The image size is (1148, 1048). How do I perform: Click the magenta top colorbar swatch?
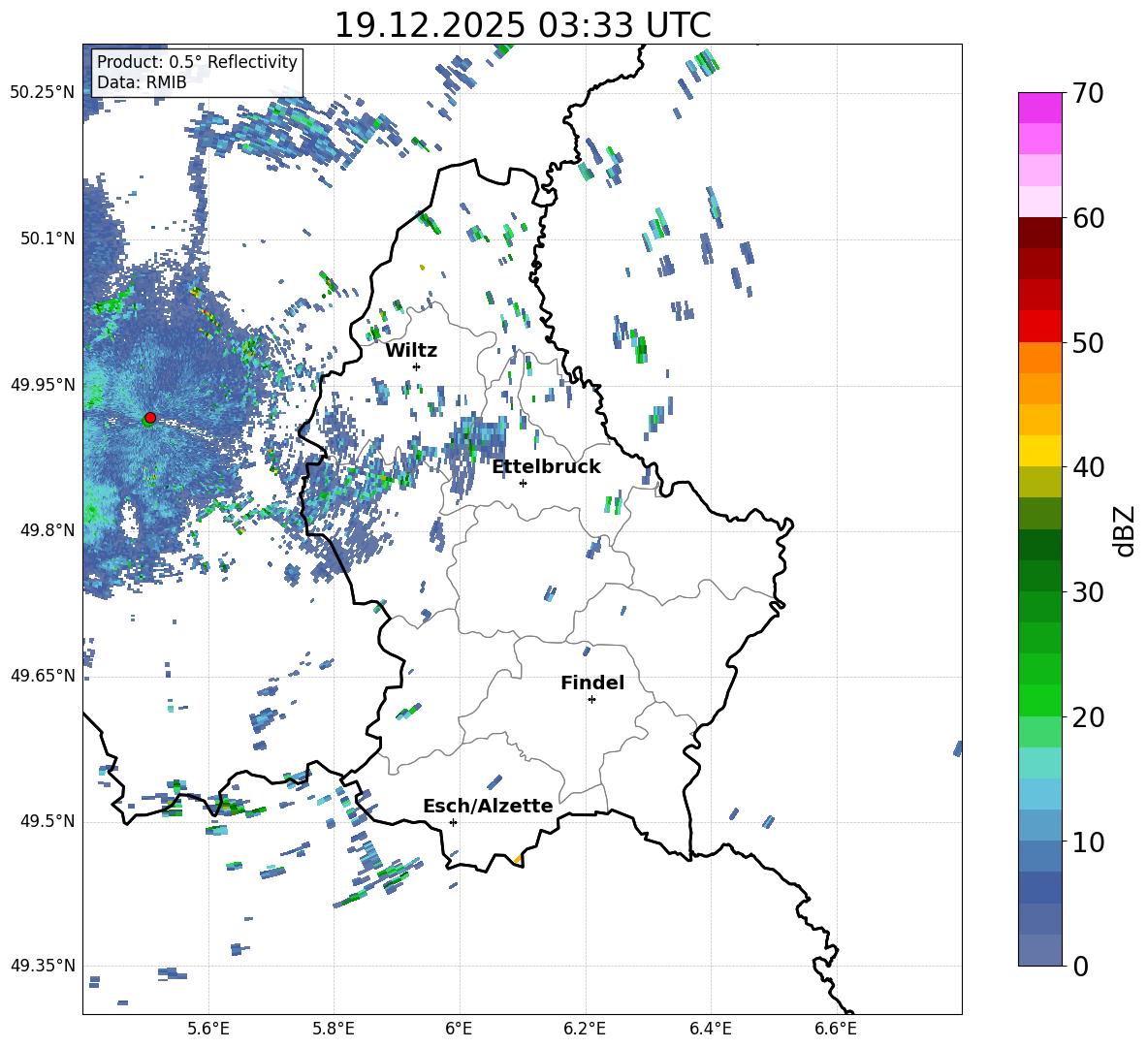click(x=1040, y=108)
